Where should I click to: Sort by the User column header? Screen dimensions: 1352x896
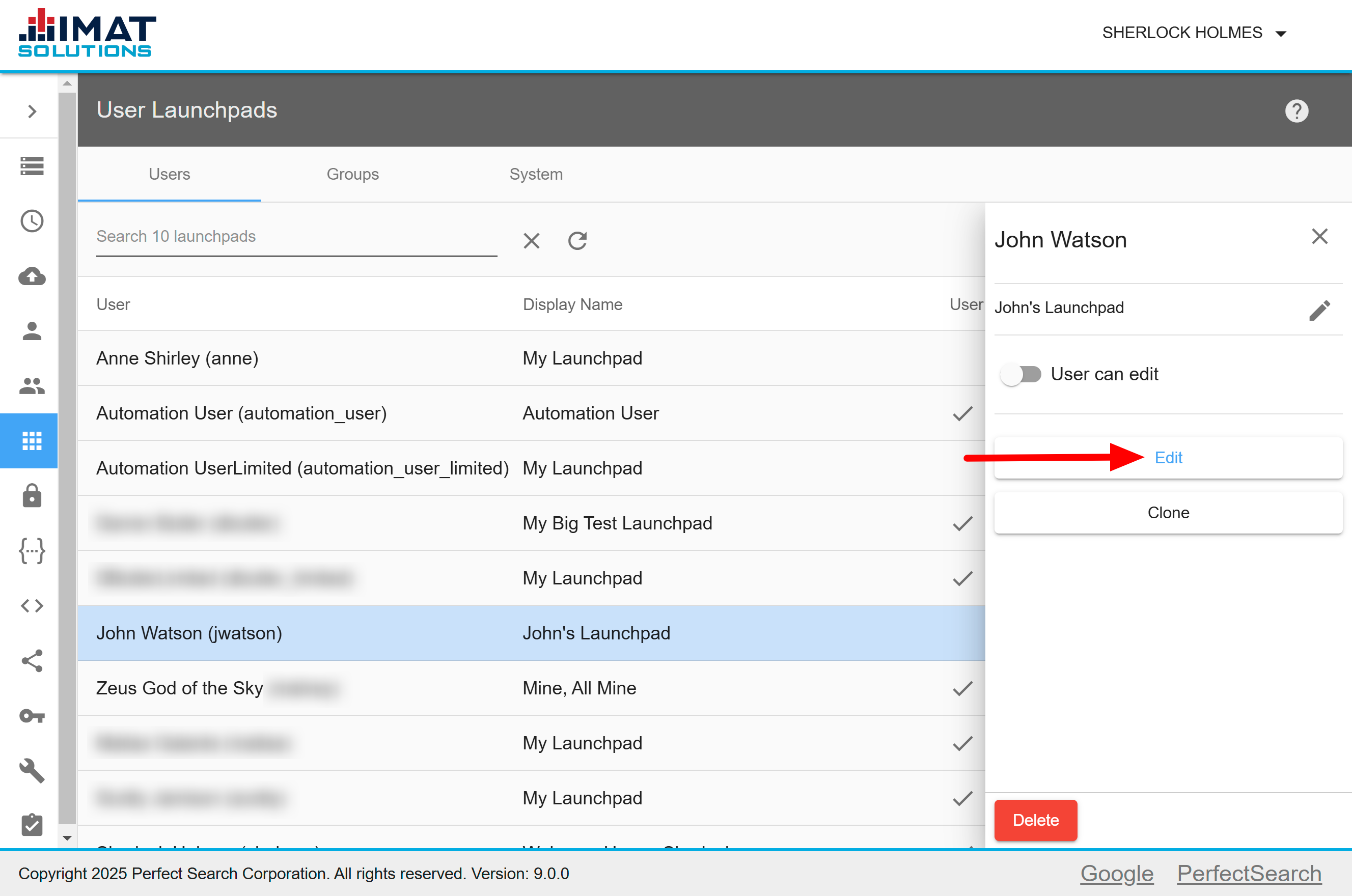pos(113,304)
